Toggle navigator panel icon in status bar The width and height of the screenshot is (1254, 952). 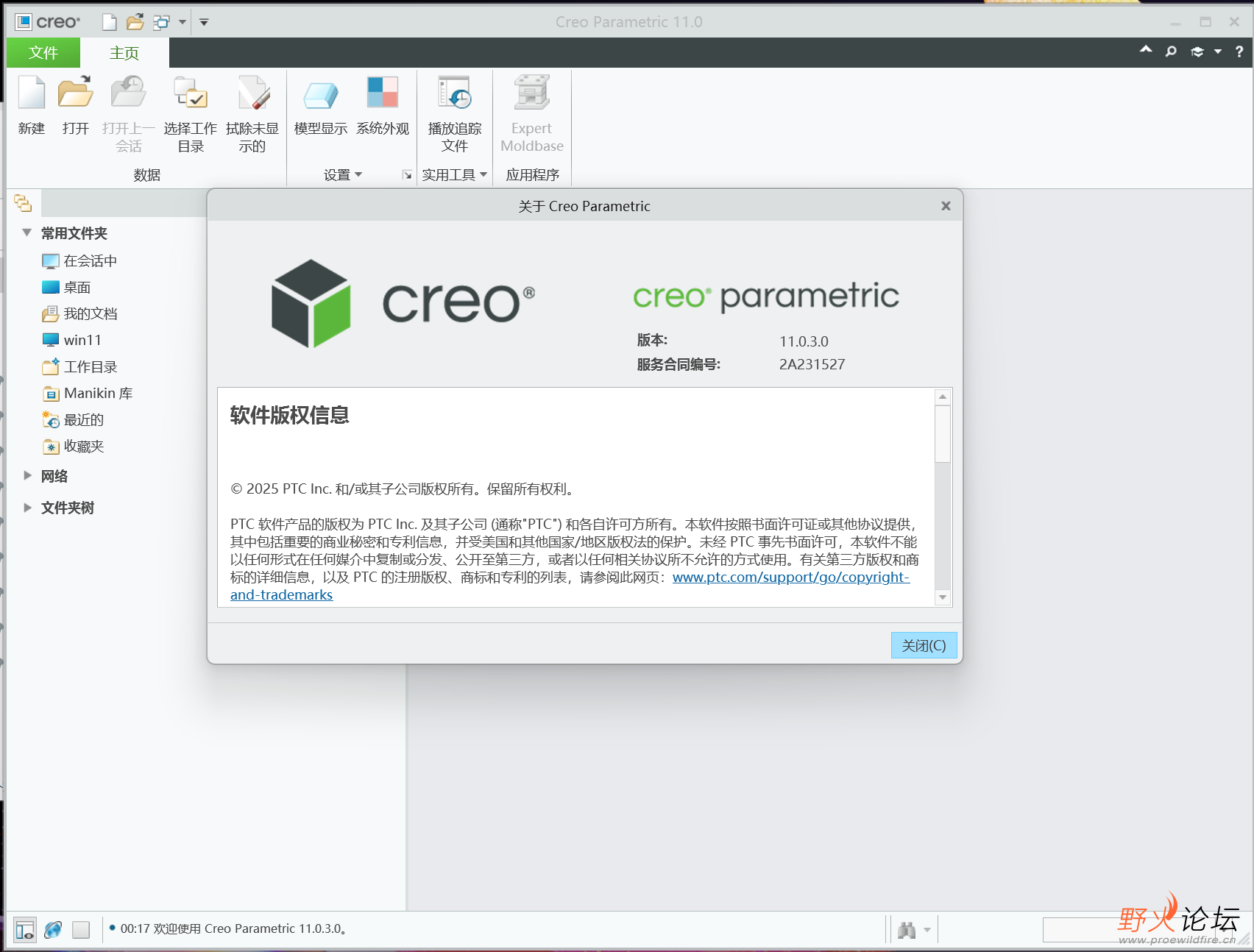point(24,930)
